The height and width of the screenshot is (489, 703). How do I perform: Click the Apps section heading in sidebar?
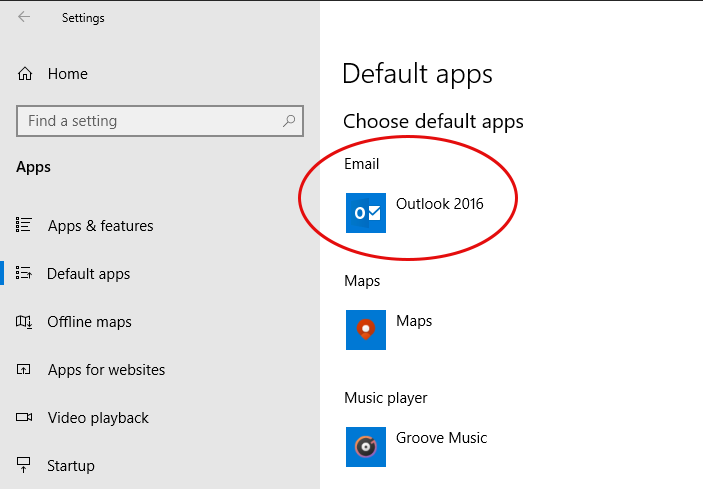click(x=33, y=167)
